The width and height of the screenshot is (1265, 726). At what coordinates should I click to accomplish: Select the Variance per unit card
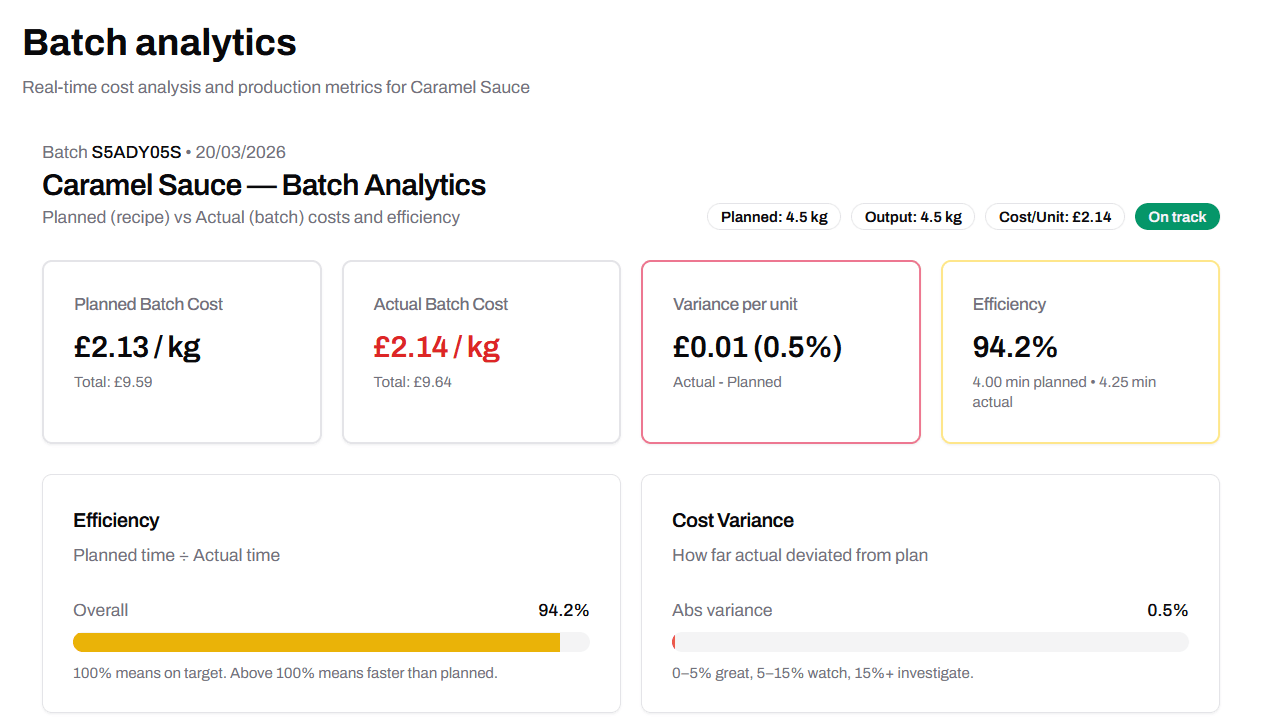(x=781, y=351)
